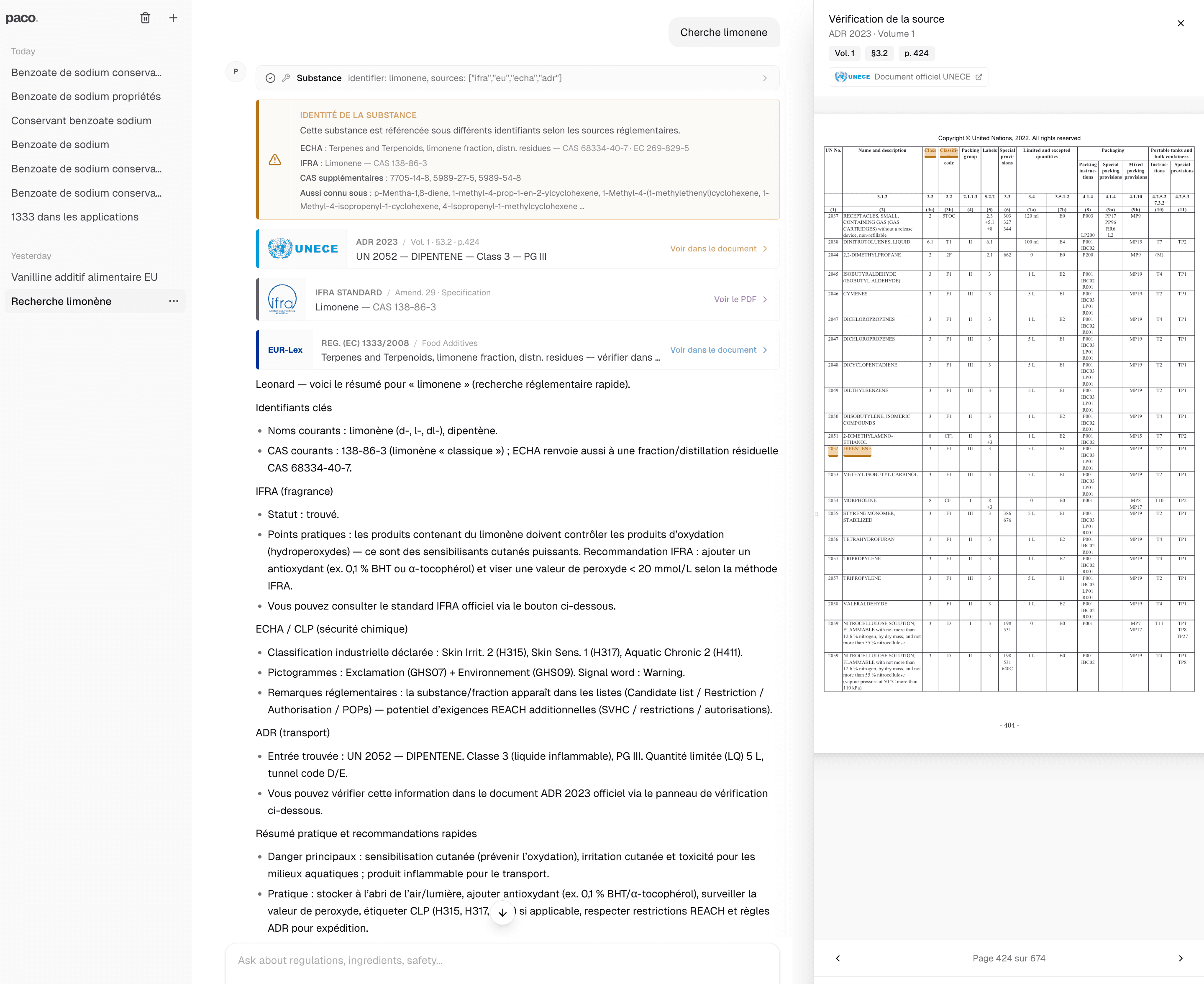This screenshot has width=1204, height=984.
Task: Delete the current conversation via trash icon
Action: pyautogui.click(x=145, y=18)
